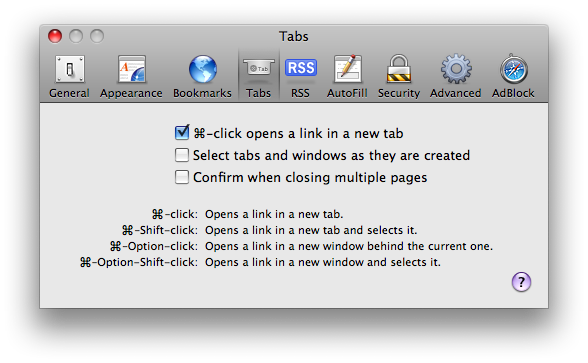Click 'Opens a link in a new tab.' description
This screenshot has width=588, height=363.
(x=274, y=214)
